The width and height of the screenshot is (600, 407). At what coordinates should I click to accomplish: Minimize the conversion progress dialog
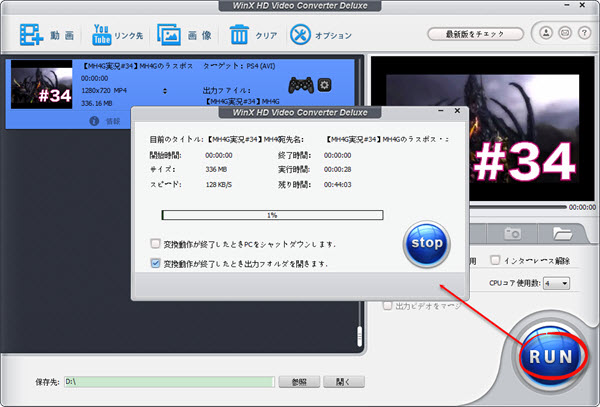tap(441, 111)
